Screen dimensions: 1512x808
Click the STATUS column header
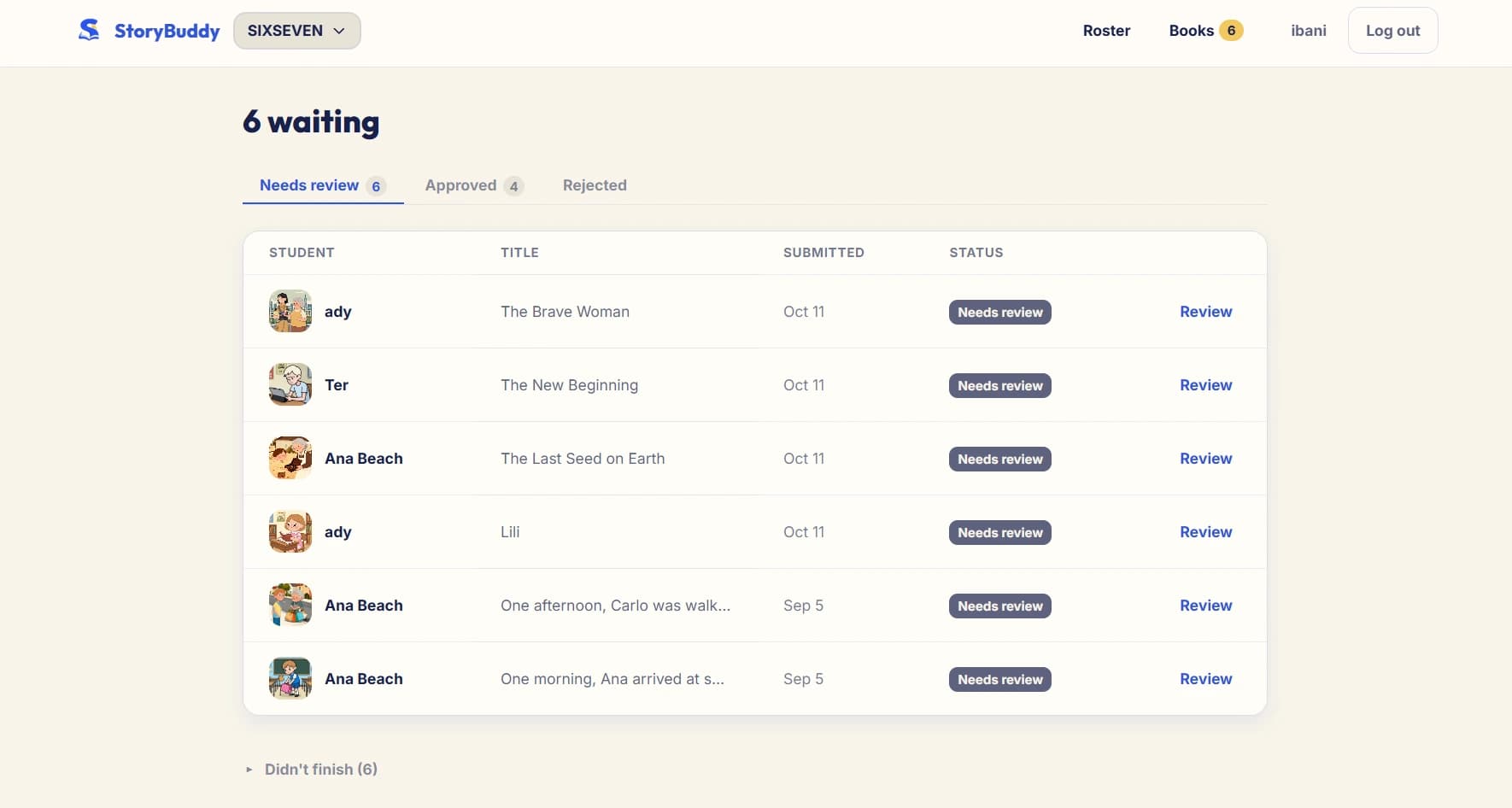[x=976, y=253]
